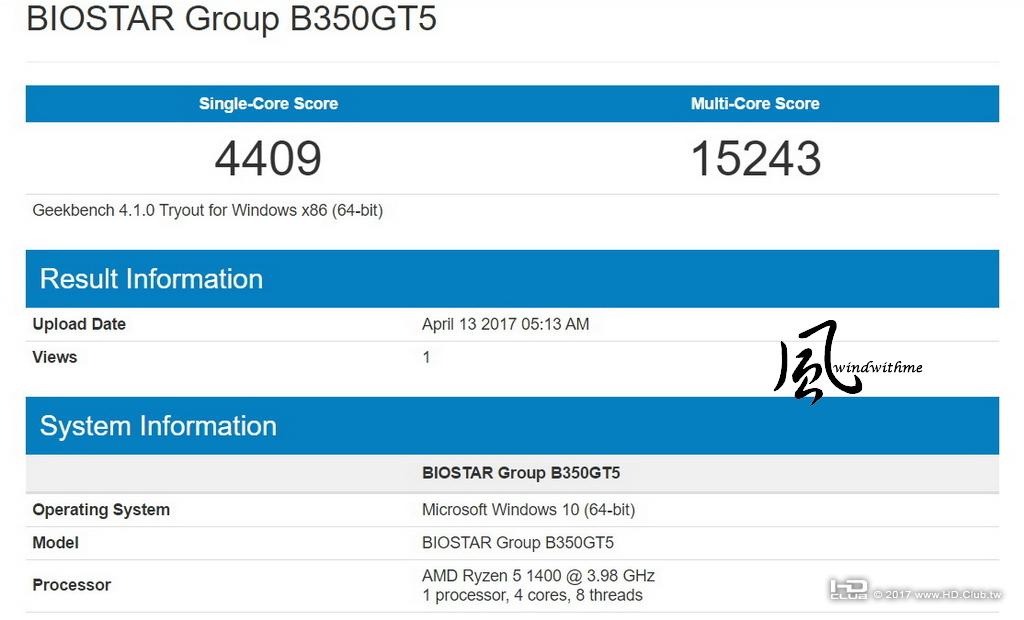Click the Model value BIOSTAR Group B350GT5
The height and width of the screenshot is (620, 1024).
click(518, 543)
